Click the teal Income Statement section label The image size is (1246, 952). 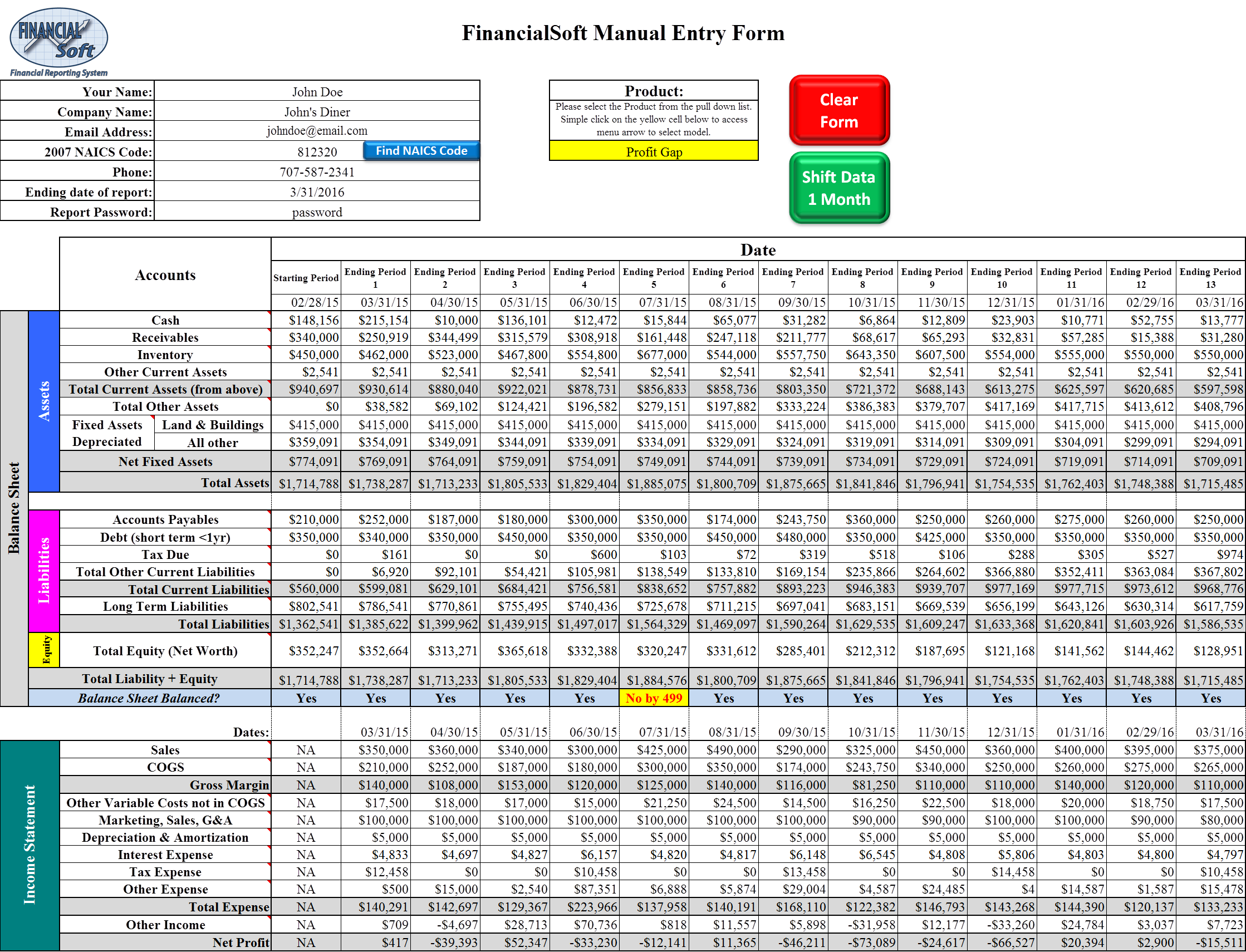30,845
